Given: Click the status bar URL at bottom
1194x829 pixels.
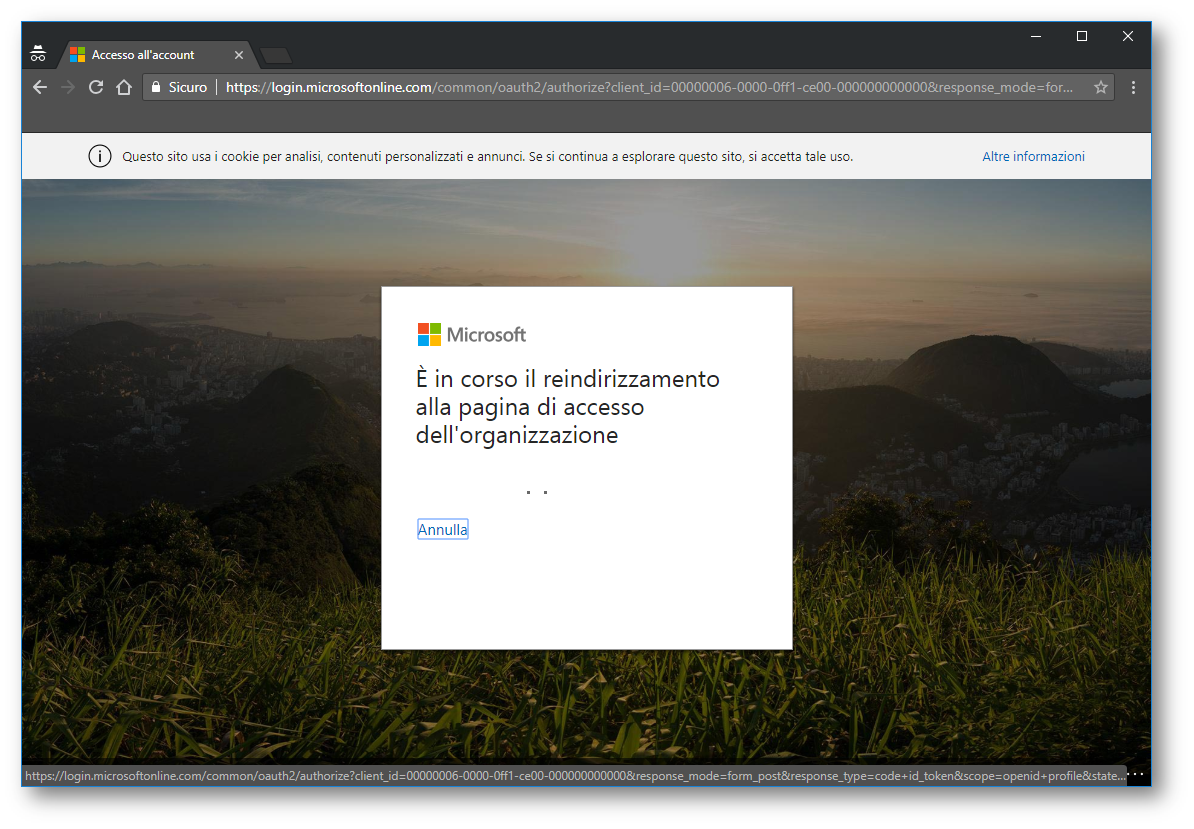Looking at the screenshot, I should (576, 776).
